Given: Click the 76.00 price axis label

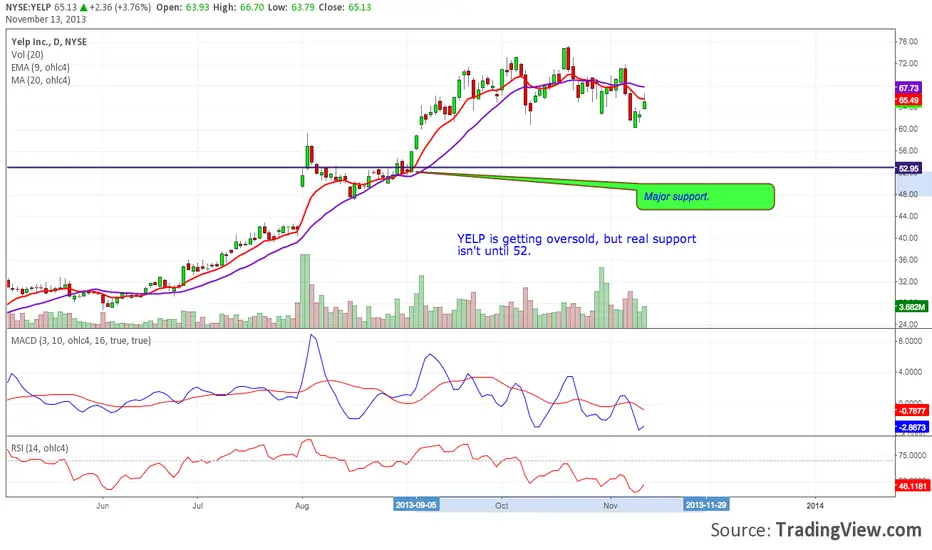Looking at the screenshot, I should pyautogui.click(x=908, y=42).
